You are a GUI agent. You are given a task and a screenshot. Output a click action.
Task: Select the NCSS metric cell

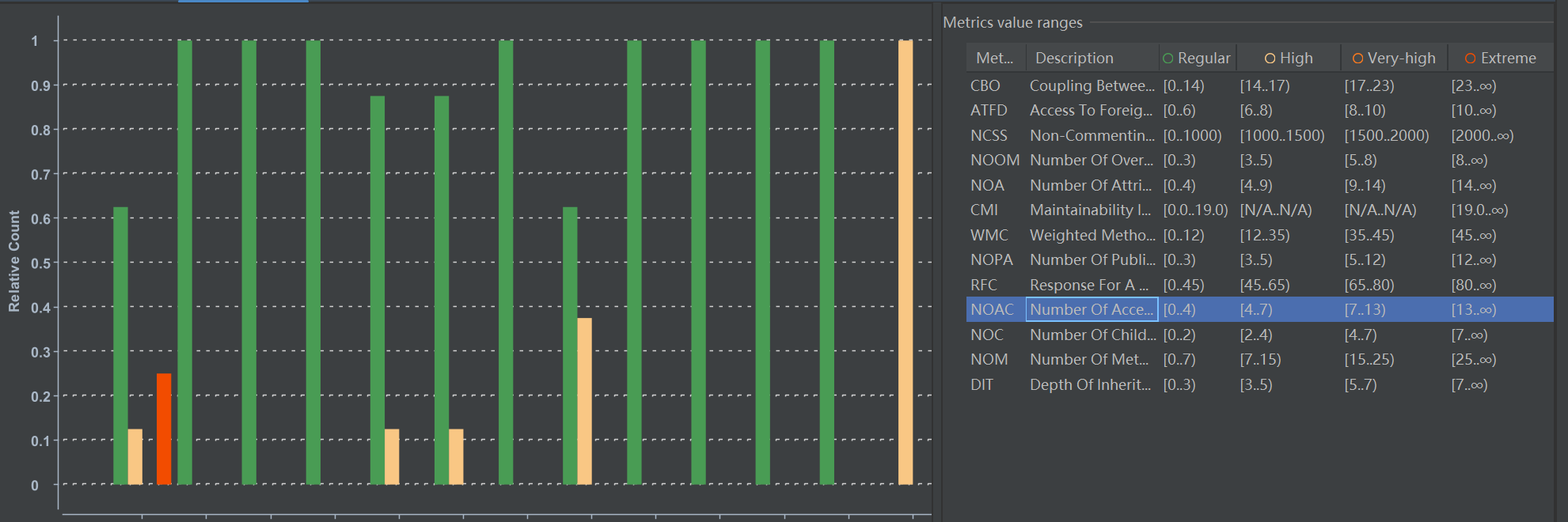996,135
